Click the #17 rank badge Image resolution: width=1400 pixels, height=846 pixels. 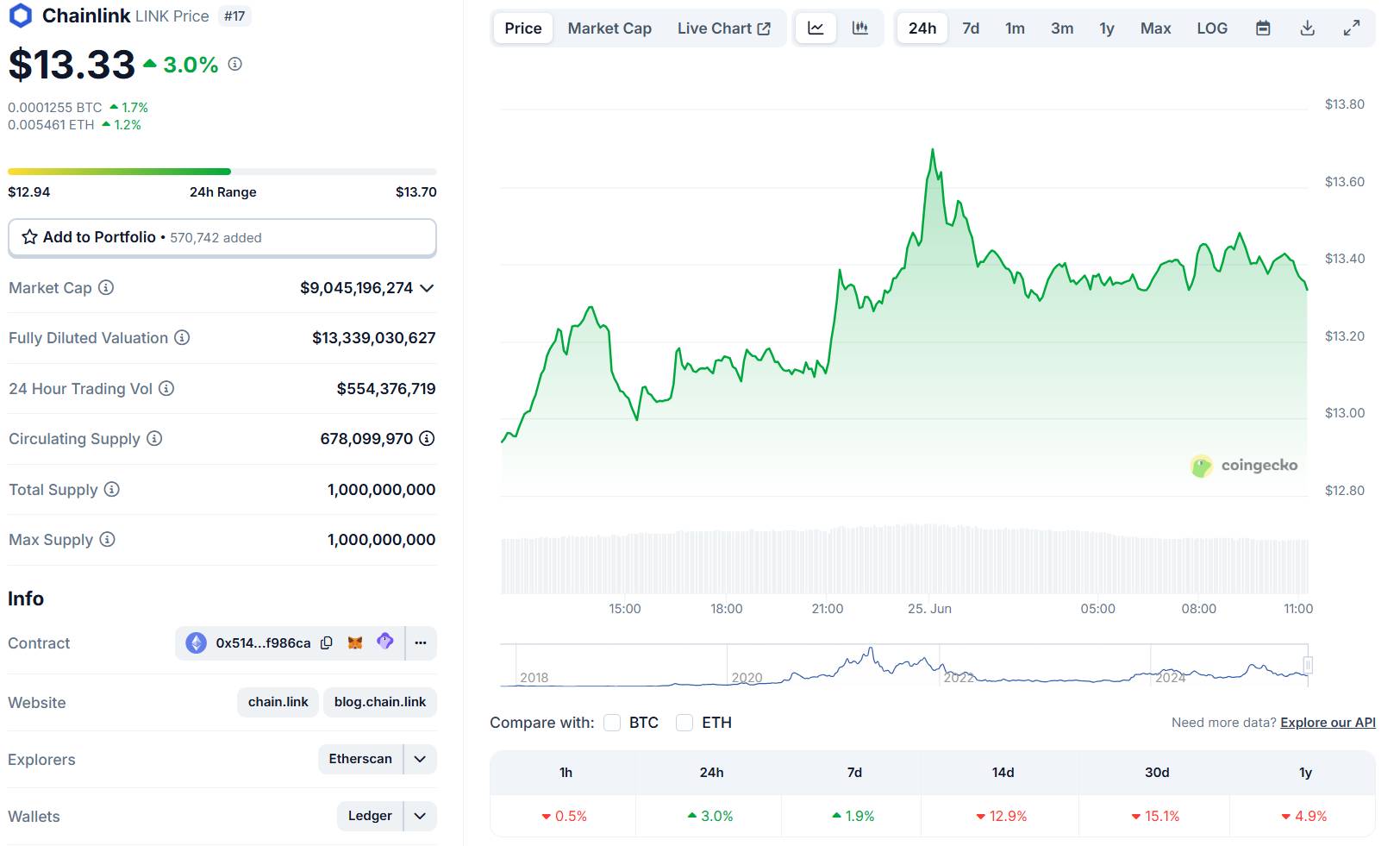[234, 16]
